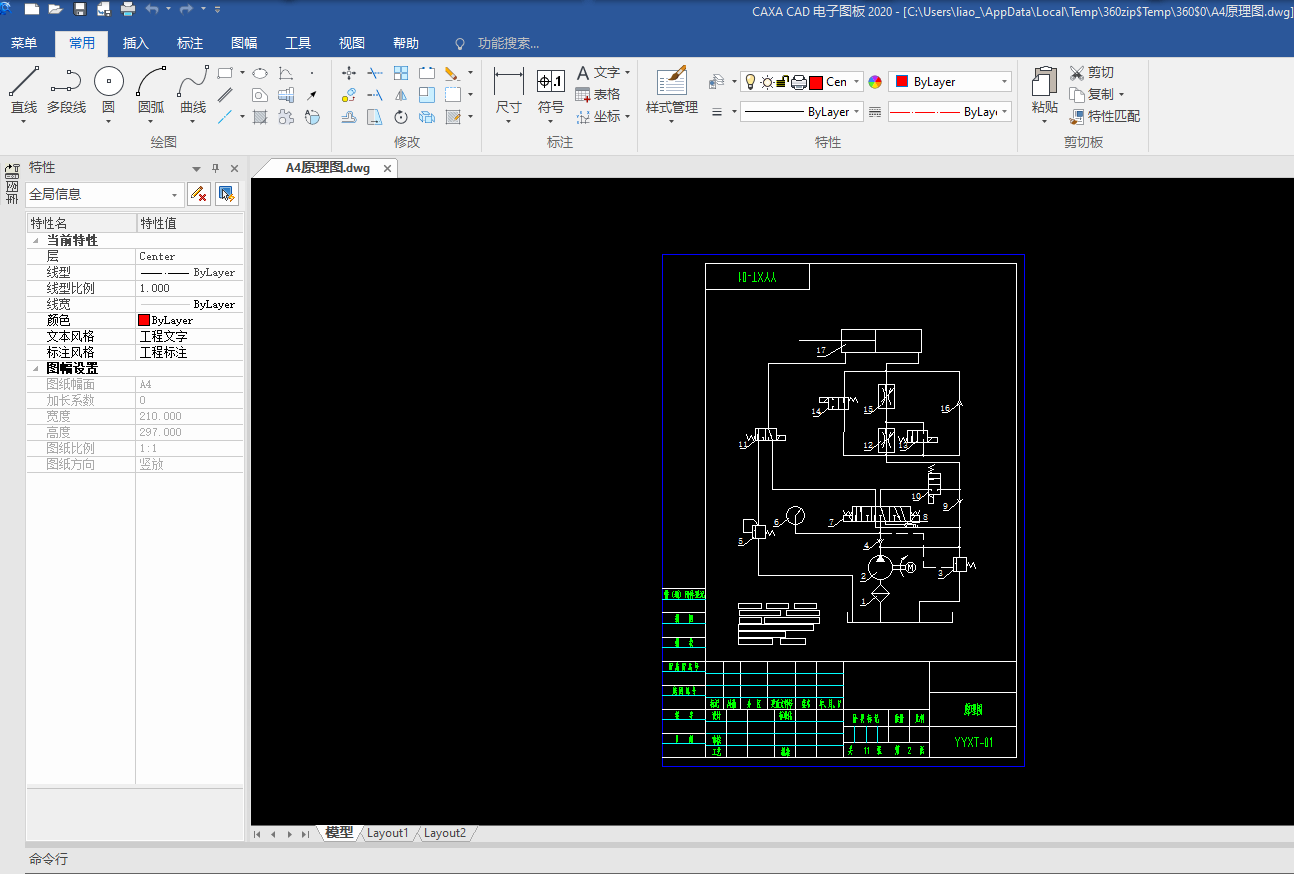Toggle layer freeze sun icon

(x=766, y=82)
